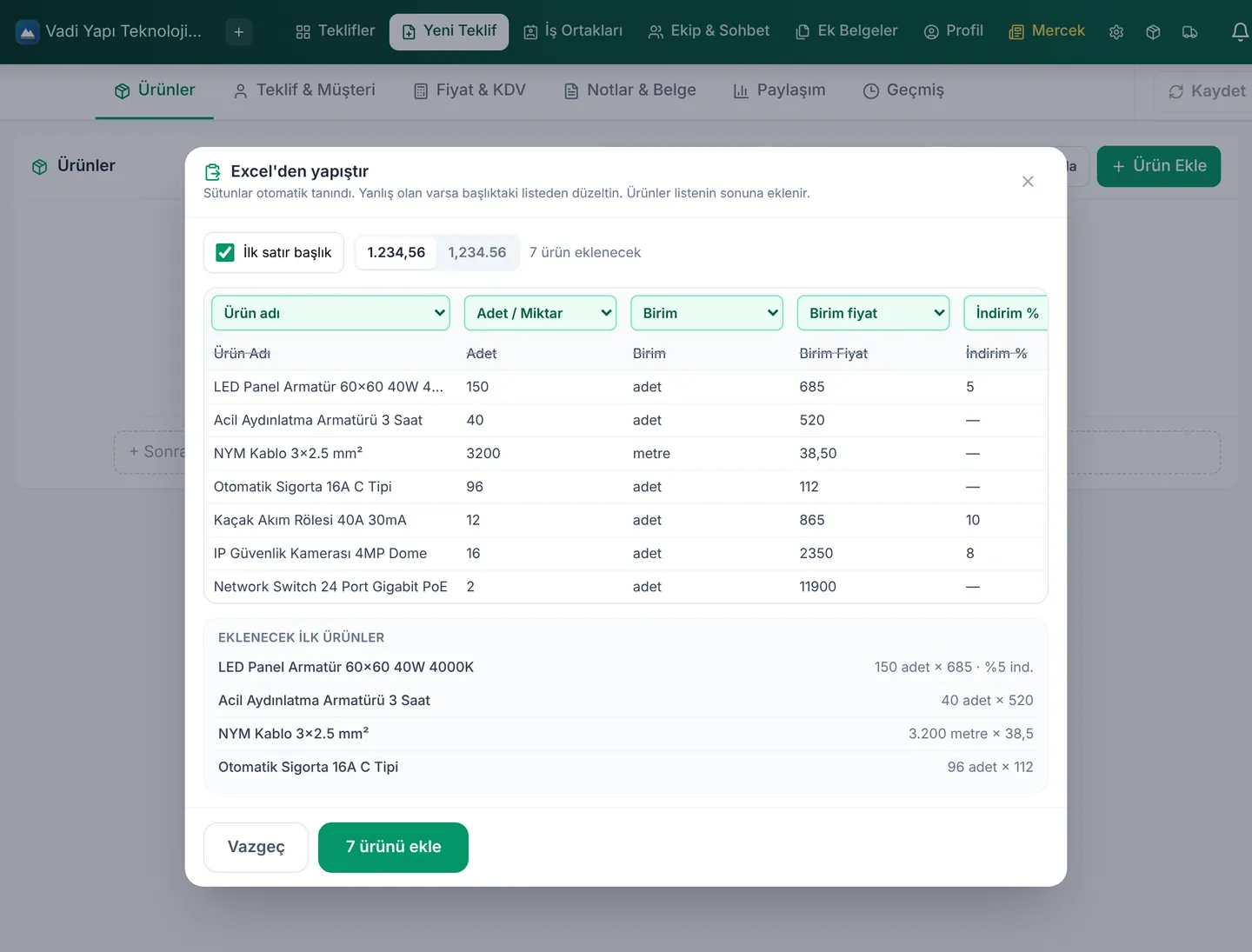Open settings via the gear icon
Image resolution: width=1252 pixels, height=952 pixels.
(1116, 32)
